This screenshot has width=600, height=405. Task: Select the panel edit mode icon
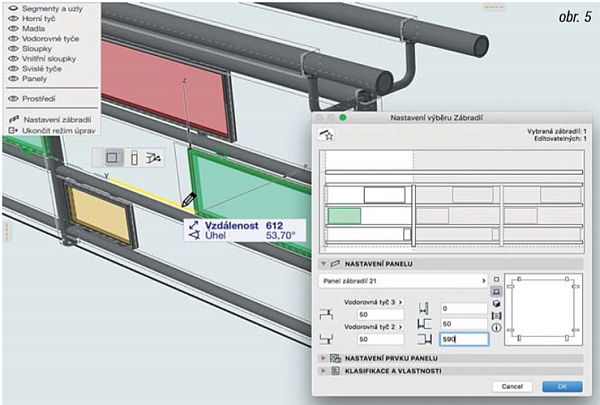click(110, 158)
